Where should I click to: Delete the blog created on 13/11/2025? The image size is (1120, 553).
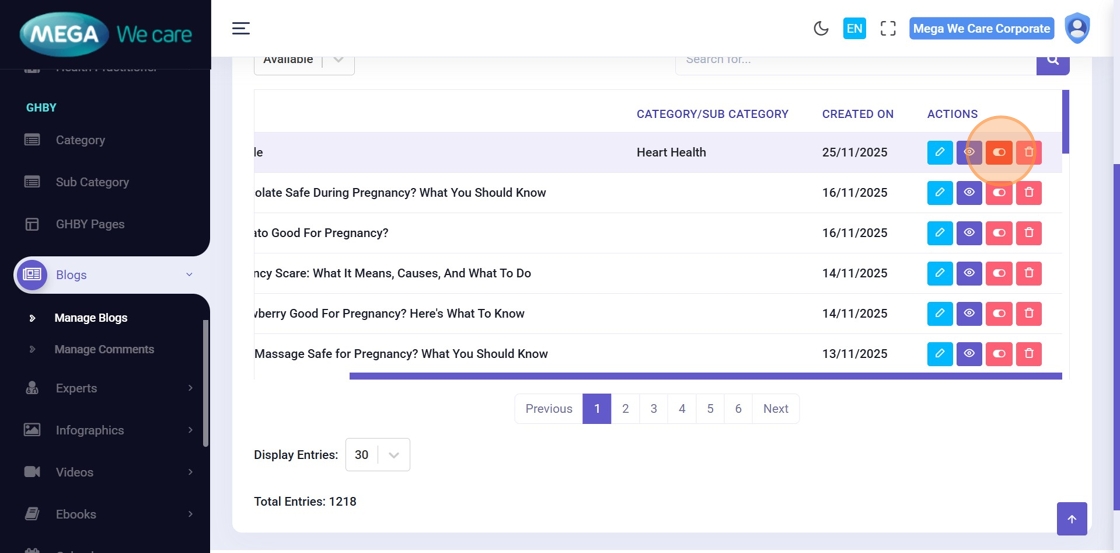[1029, 354]
